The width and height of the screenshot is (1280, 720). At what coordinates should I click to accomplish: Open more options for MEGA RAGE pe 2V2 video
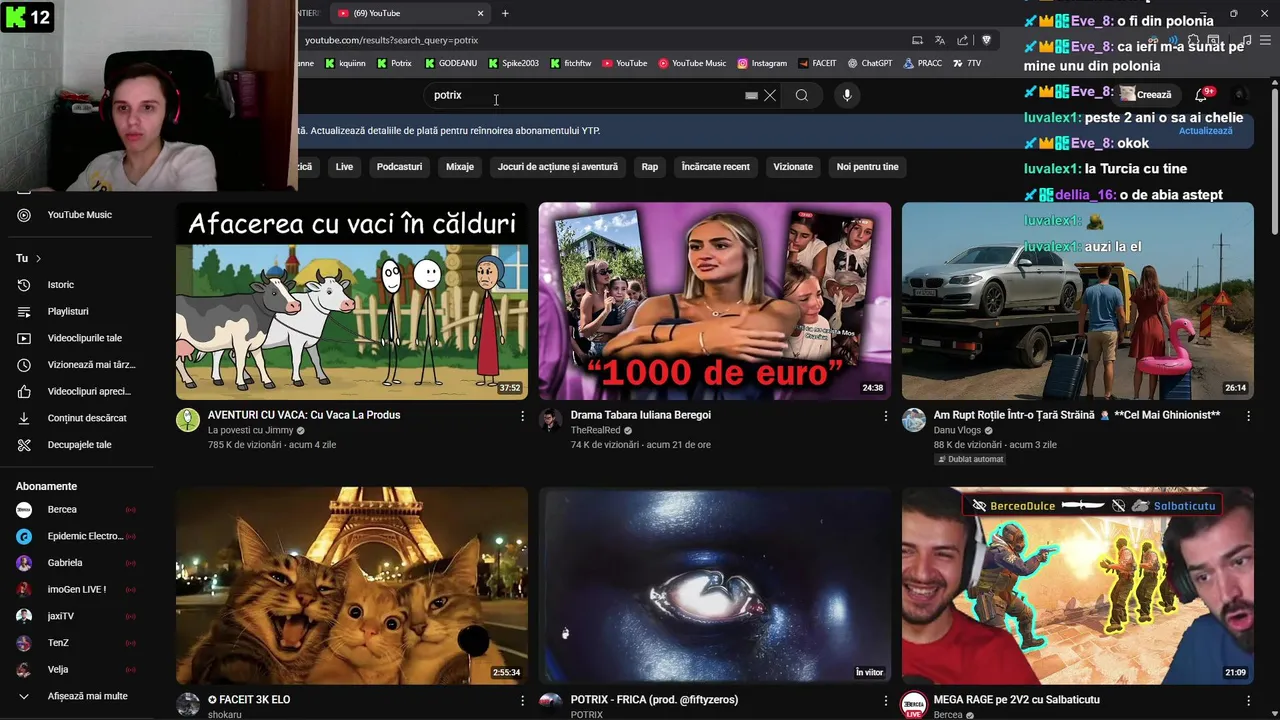(1248, 701)
